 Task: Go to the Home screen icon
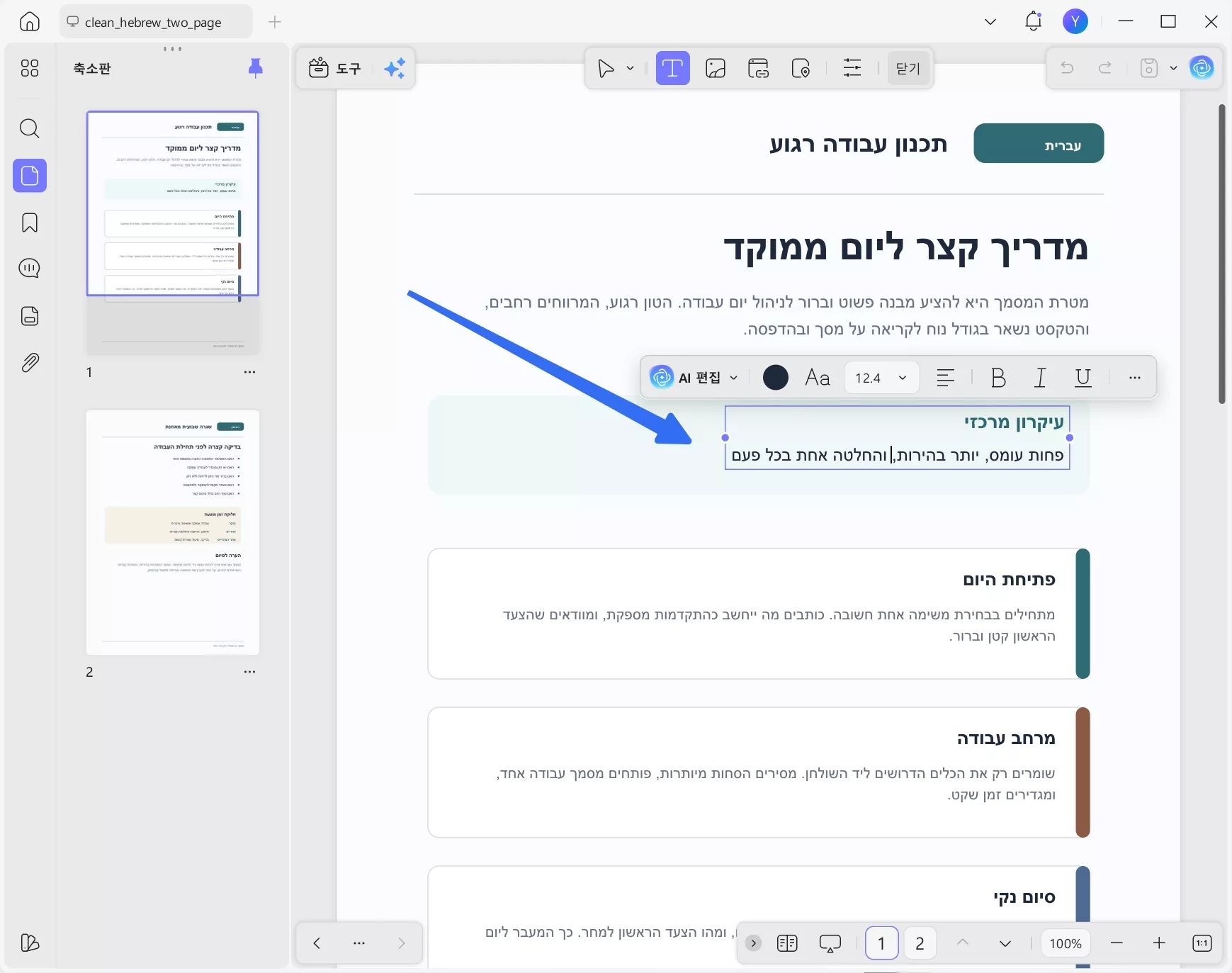point(30,22)
